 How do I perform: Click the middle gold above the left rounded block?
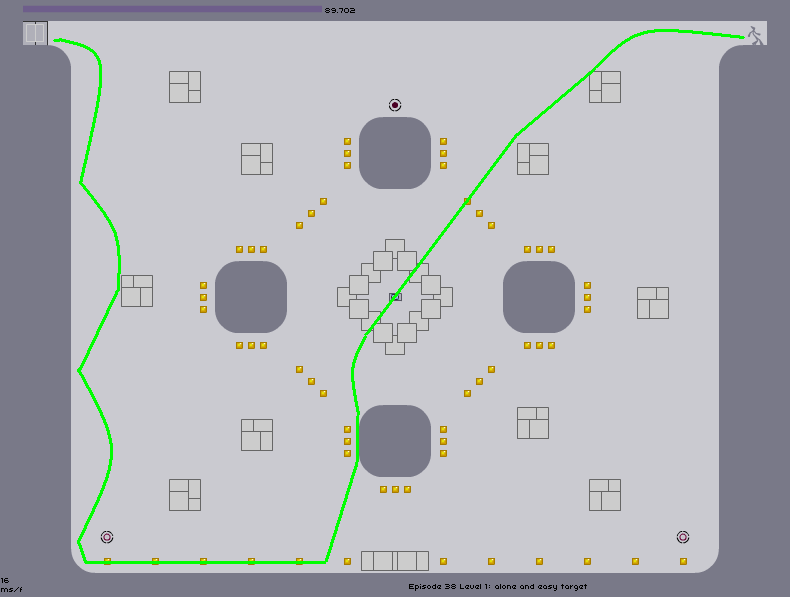pyautogui.click(x=251, y=249)
